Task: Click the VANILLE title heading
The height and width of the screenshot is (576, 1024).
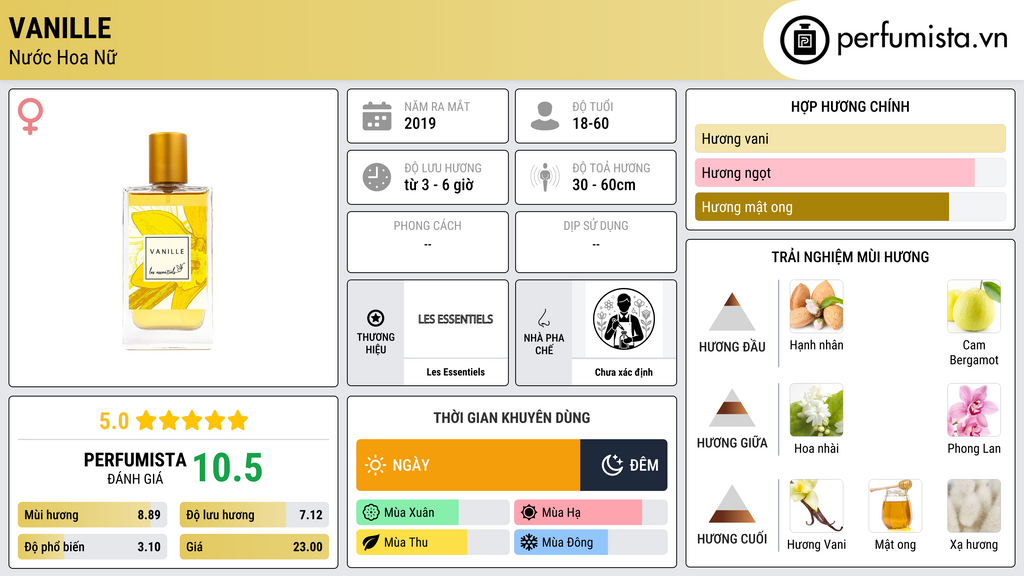Action: pos(60,28)
